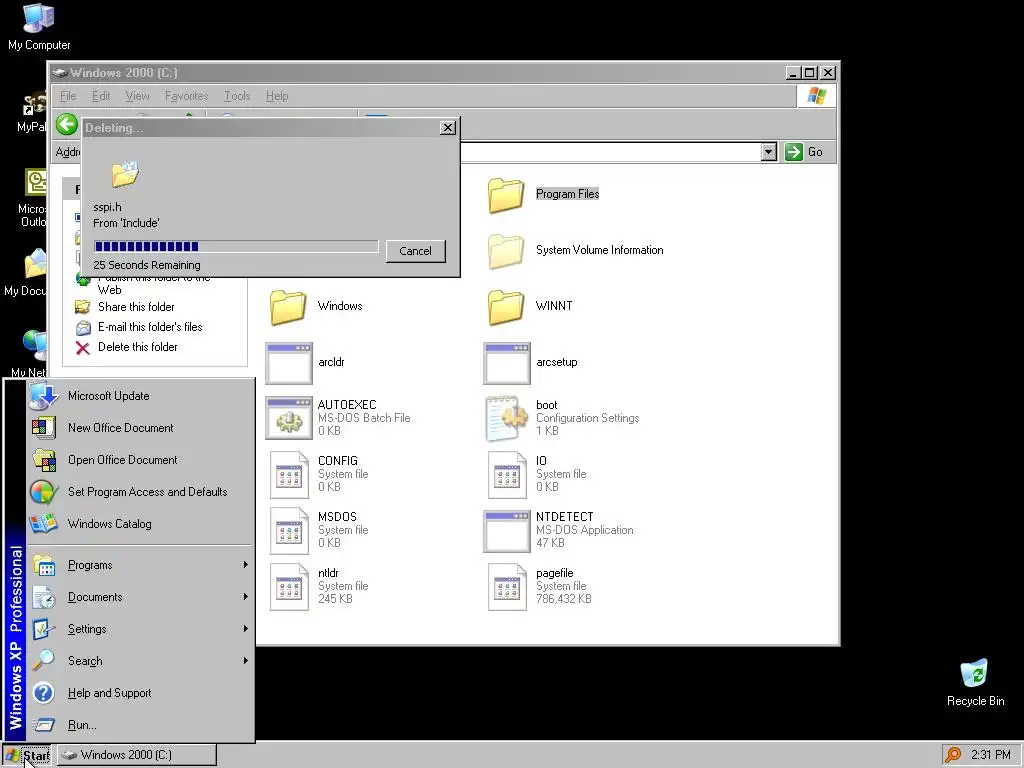The height and width of the screenshot is (768, 1024).
Task: Click the Microsoft Update icon in Start menu
Action: pos(44,396)
